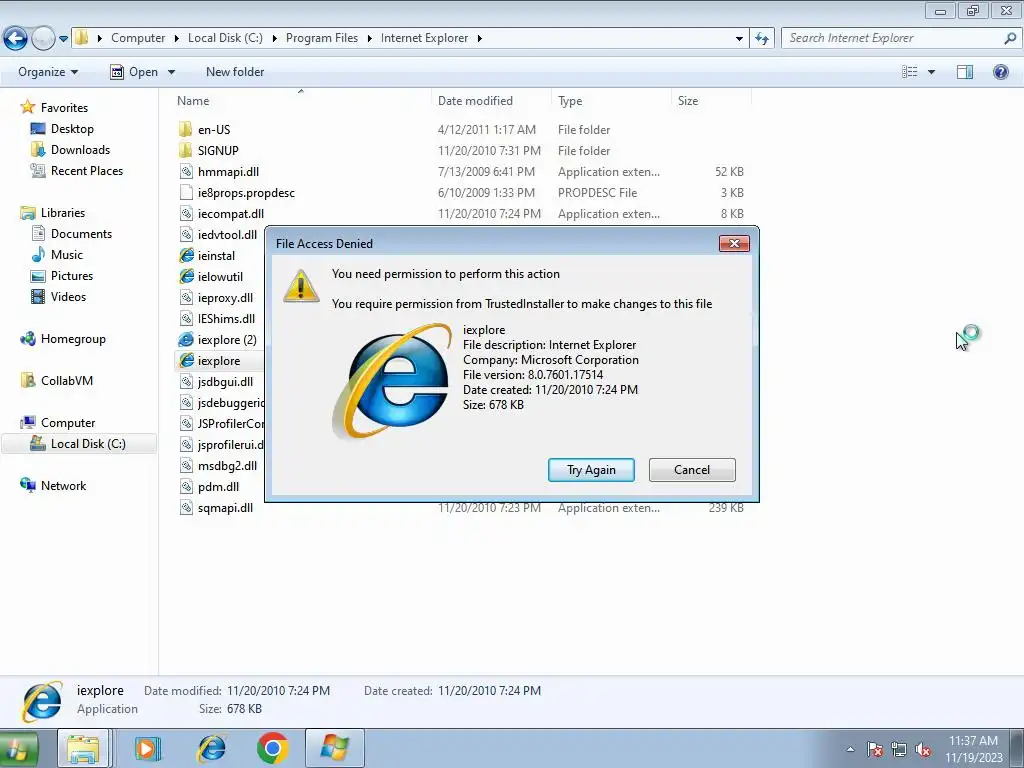Select the ieproxy.dll file icon

[x=186, y=298]
